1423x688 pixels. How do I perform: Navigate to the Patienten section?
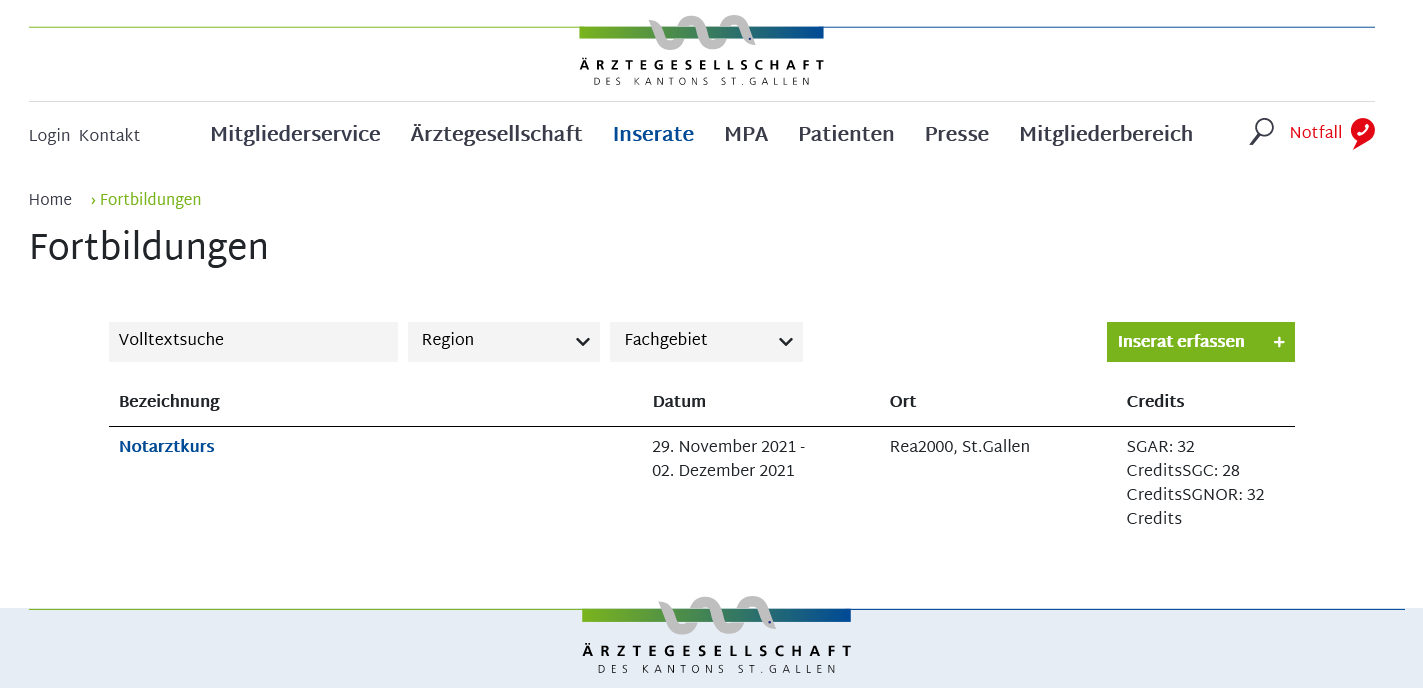point(846,134)
